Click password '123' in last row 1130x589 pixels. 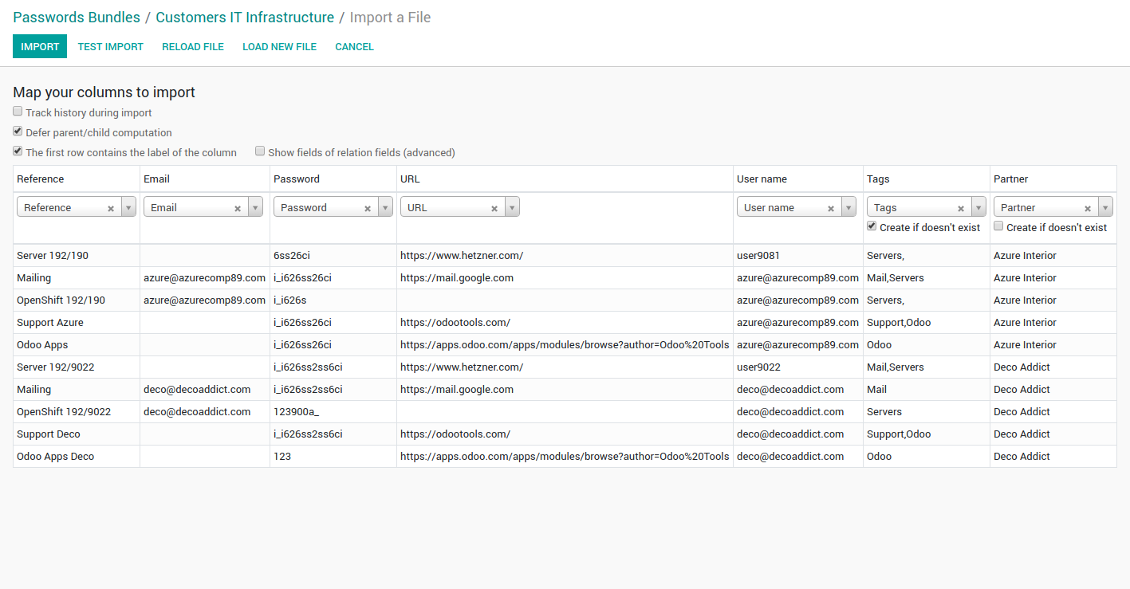282,456
